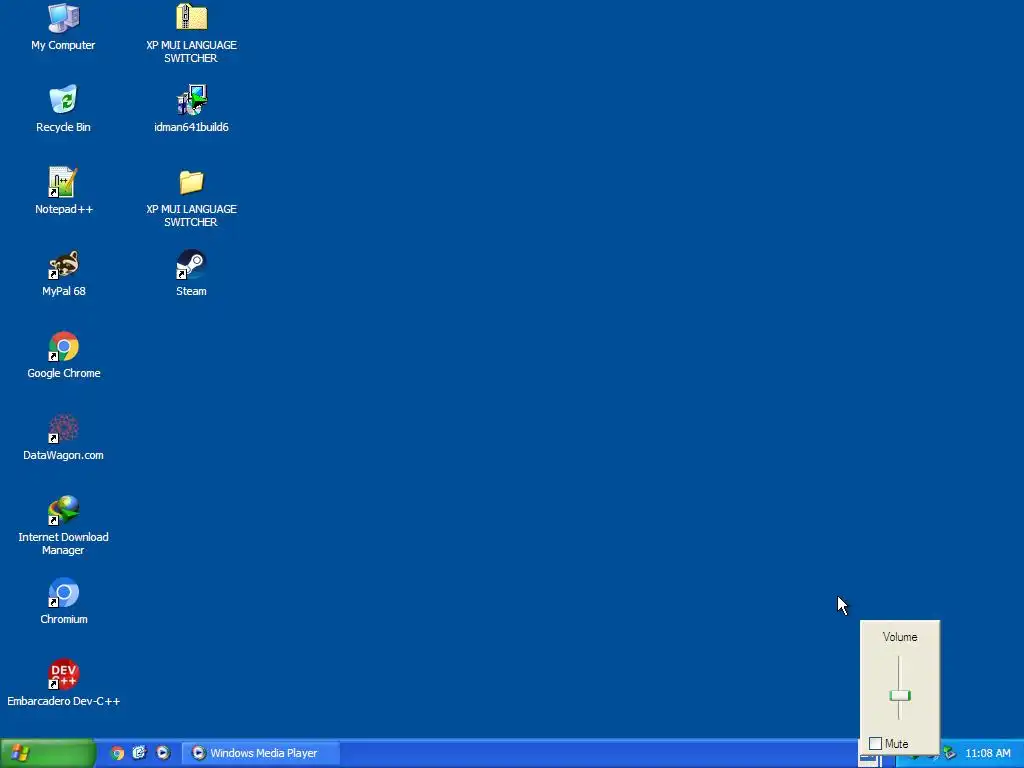Select the Embarcadero Dev-C++ shortcut
The height and width of the screenshot is (768, 1024).
(63, 683)
